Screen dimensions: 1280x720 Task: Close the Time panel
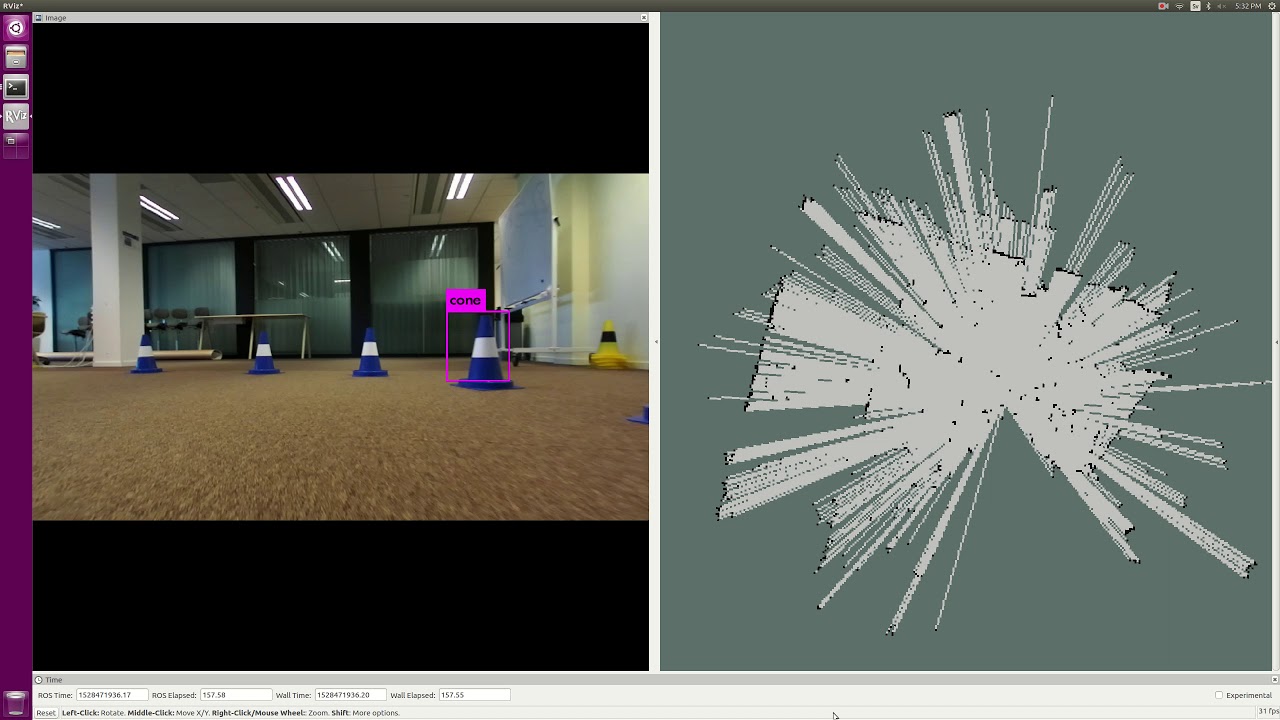[x=1274, y=680]
